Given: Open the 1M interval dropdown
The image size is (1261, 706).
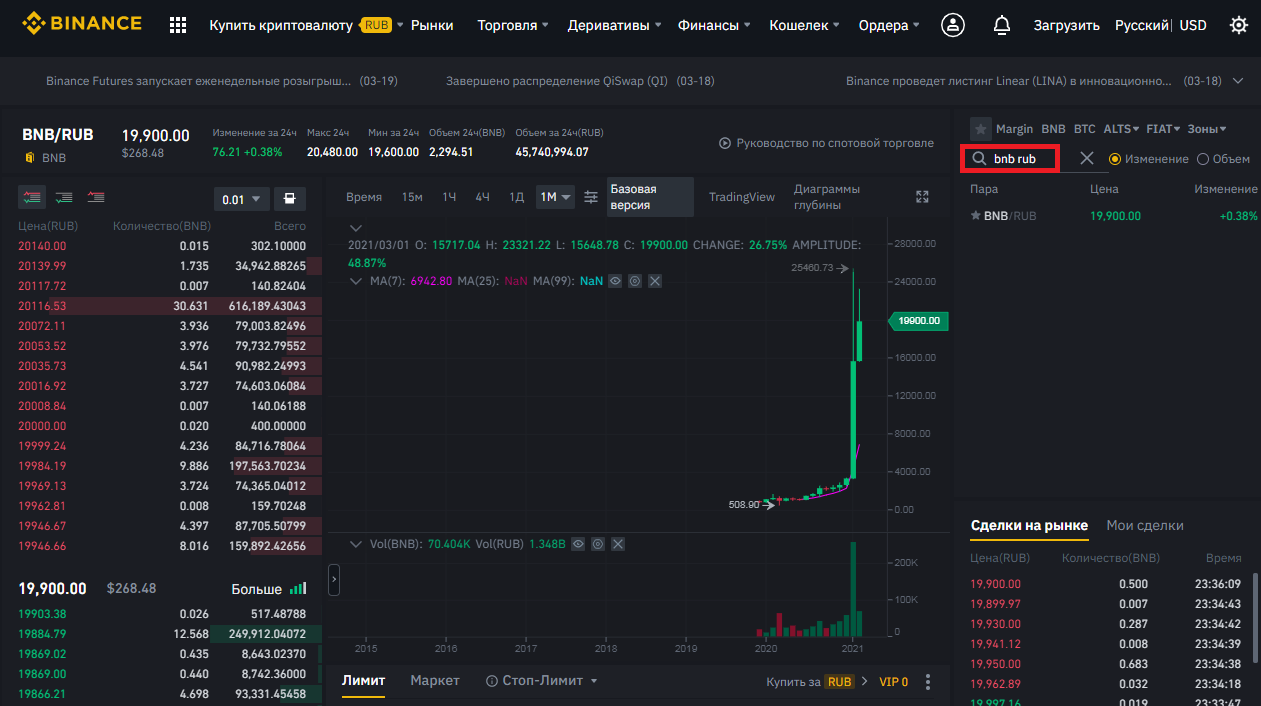Looking at the screenshot, I should [x=556, y=197].
